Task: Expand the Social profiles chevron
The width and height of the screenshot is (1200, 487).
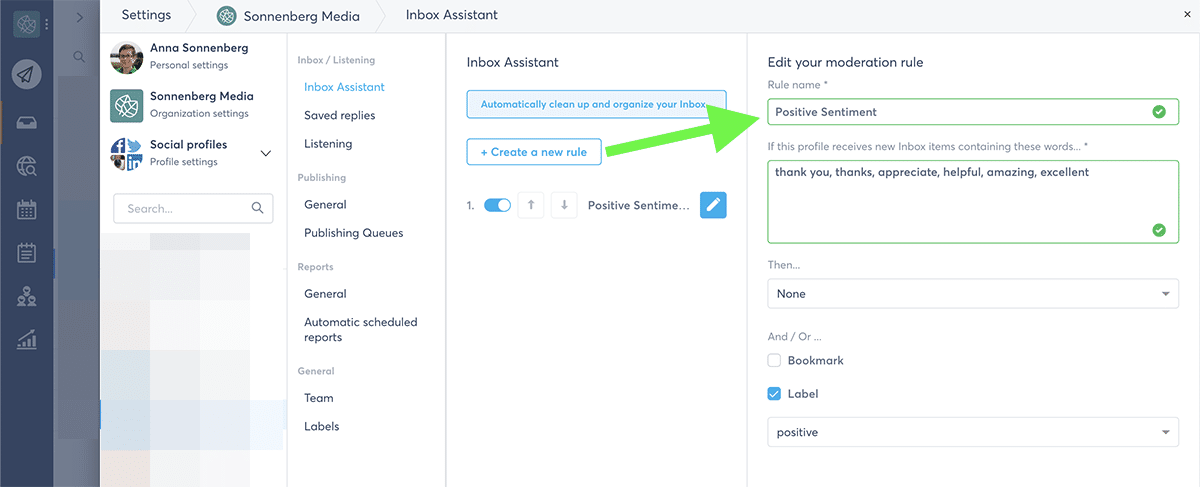Action: 265,153
